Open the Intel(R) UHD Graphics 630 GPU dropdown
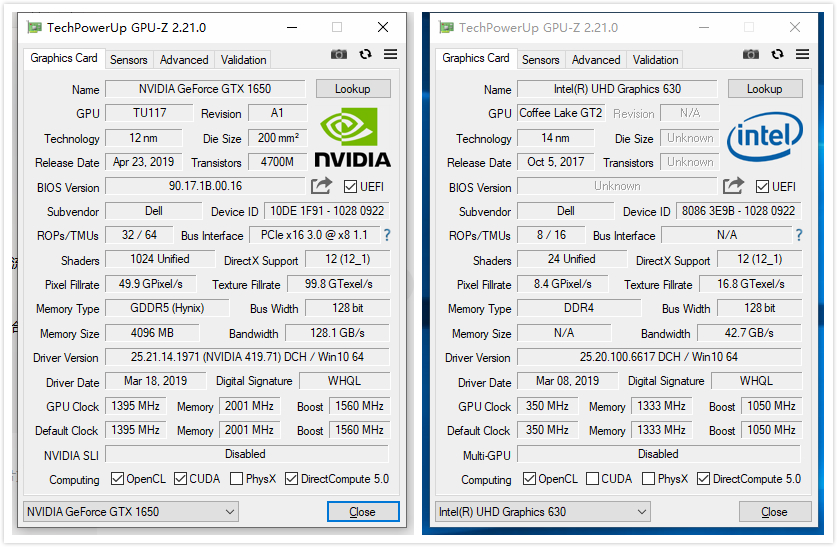 pos(543,512)
